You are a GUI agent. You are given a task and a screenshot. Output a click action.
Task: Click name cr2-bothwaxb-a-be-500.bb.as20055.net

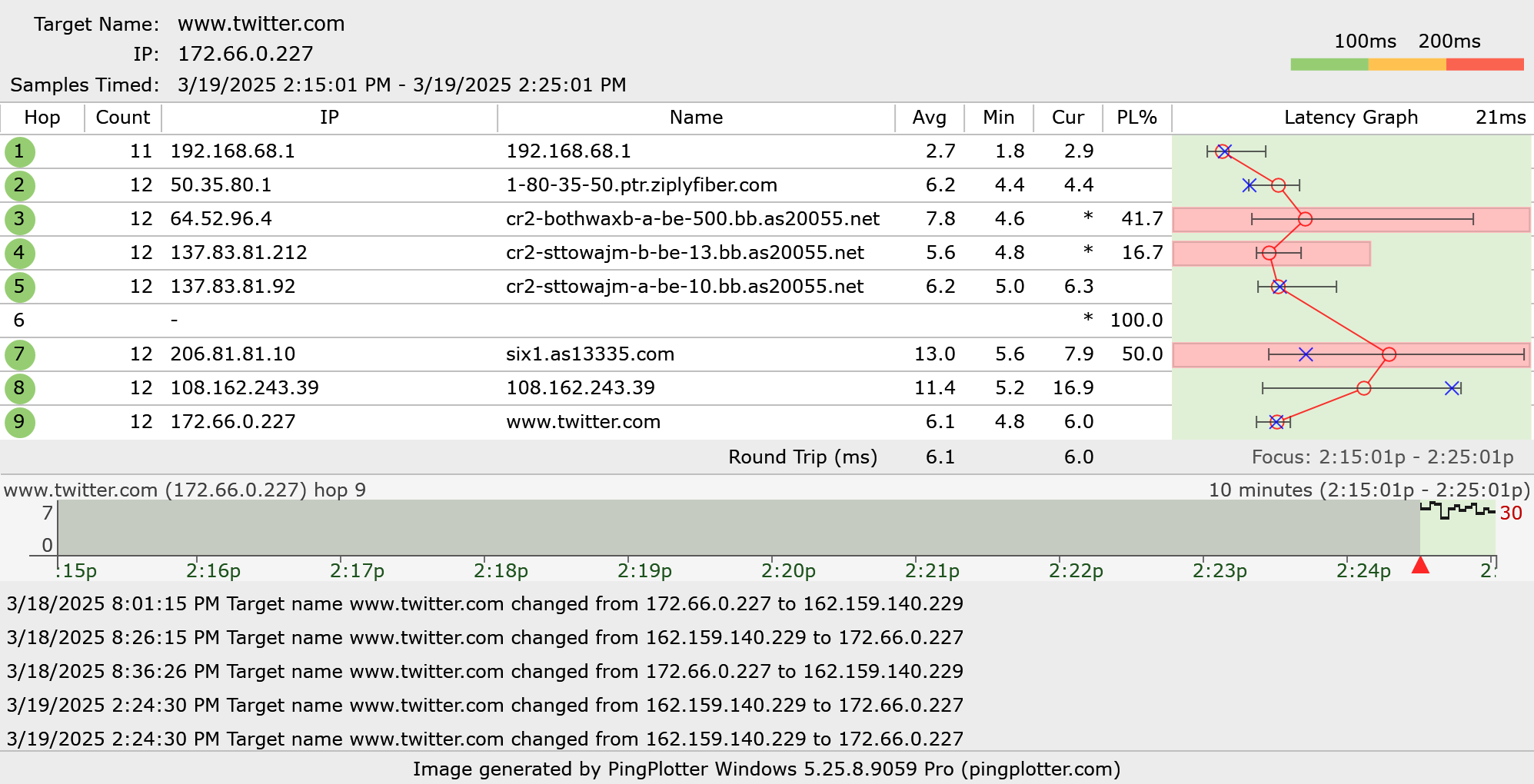click(x=693, y=219)
